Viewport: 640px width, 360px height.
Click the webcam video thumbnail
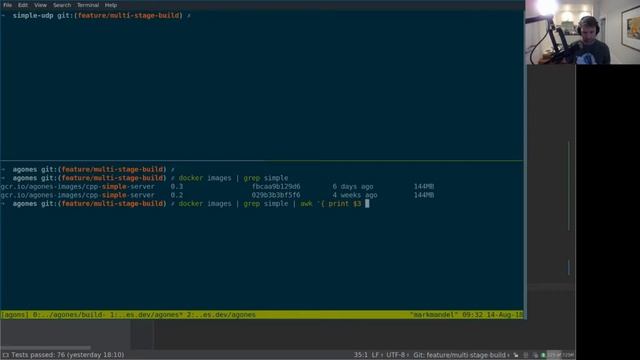582,32
